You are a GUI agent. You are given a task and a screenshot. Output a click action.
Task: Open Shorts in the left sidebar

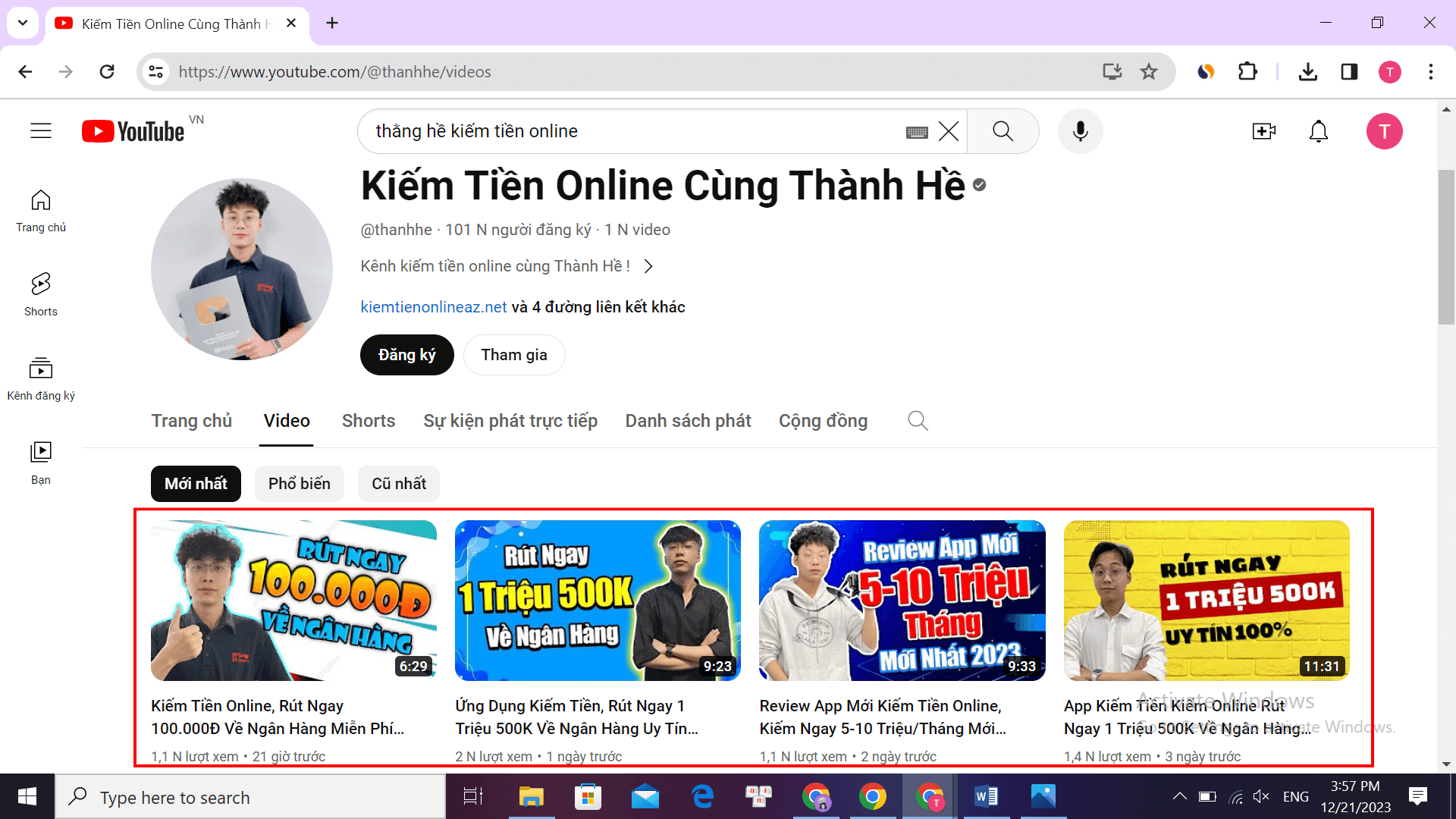click(x=41, y=295)
